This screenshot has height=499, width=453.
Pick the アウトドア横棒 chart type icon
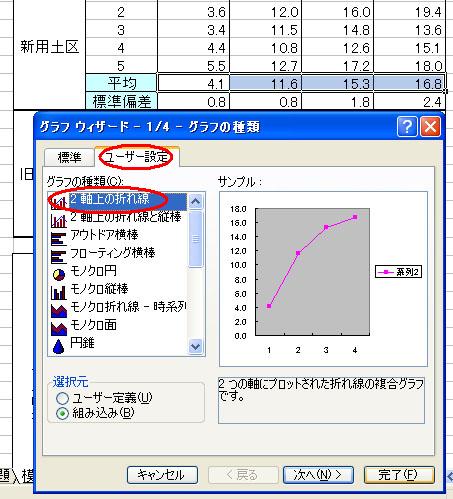tap(59, 238)
